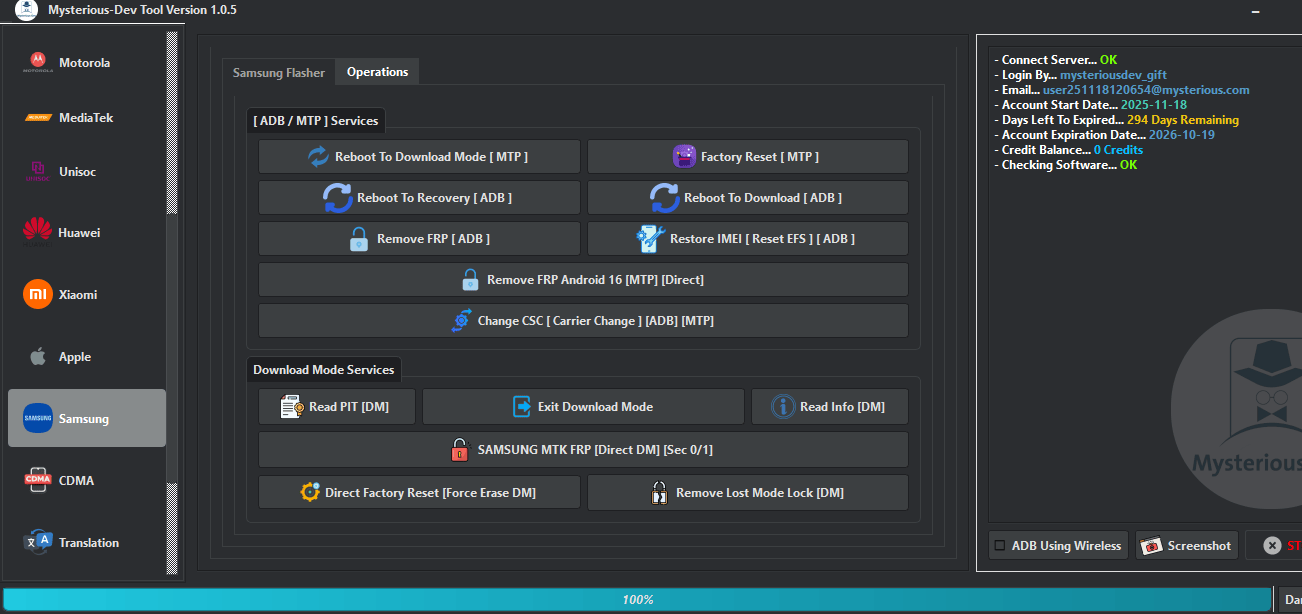Select the CDMA sidebar icon
The image size is (1302, 614).
[36, 480]
